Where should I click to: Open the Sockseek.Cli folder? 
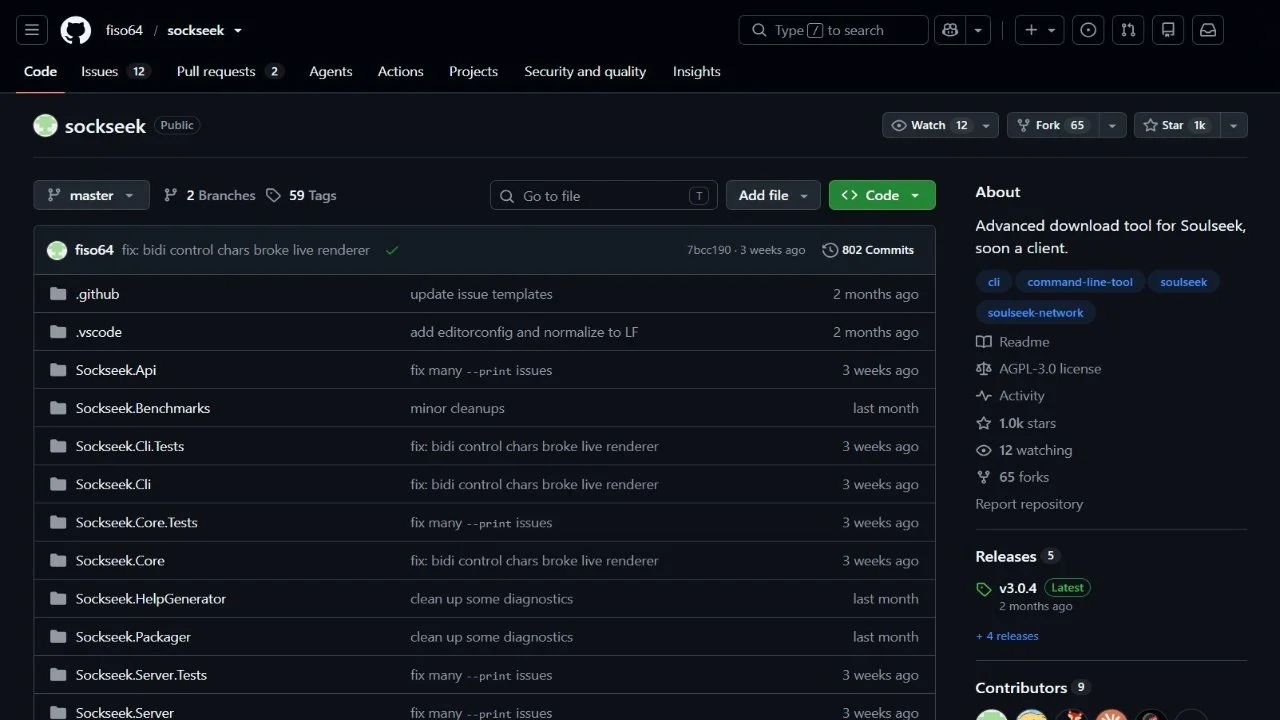click(113, 484)
